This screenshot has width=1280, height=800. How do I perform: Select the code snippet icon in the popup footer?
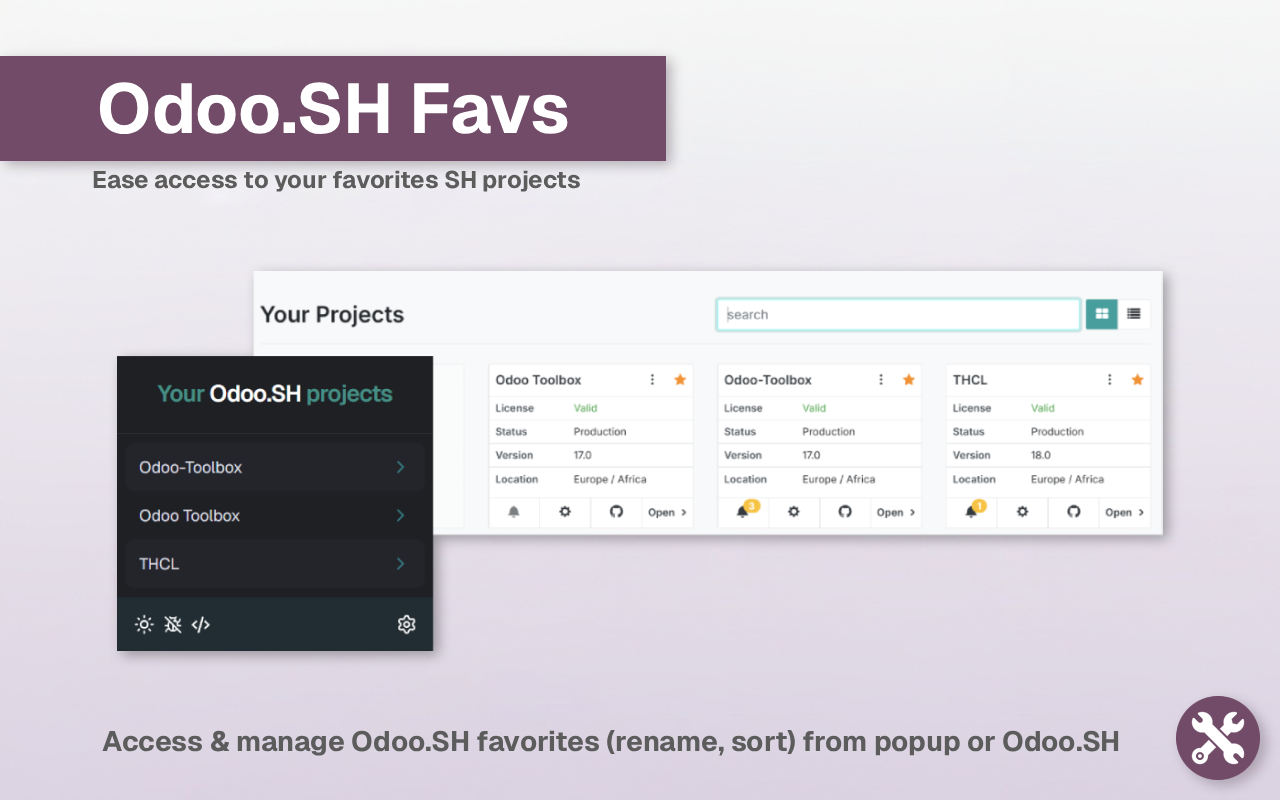(201, 624)
